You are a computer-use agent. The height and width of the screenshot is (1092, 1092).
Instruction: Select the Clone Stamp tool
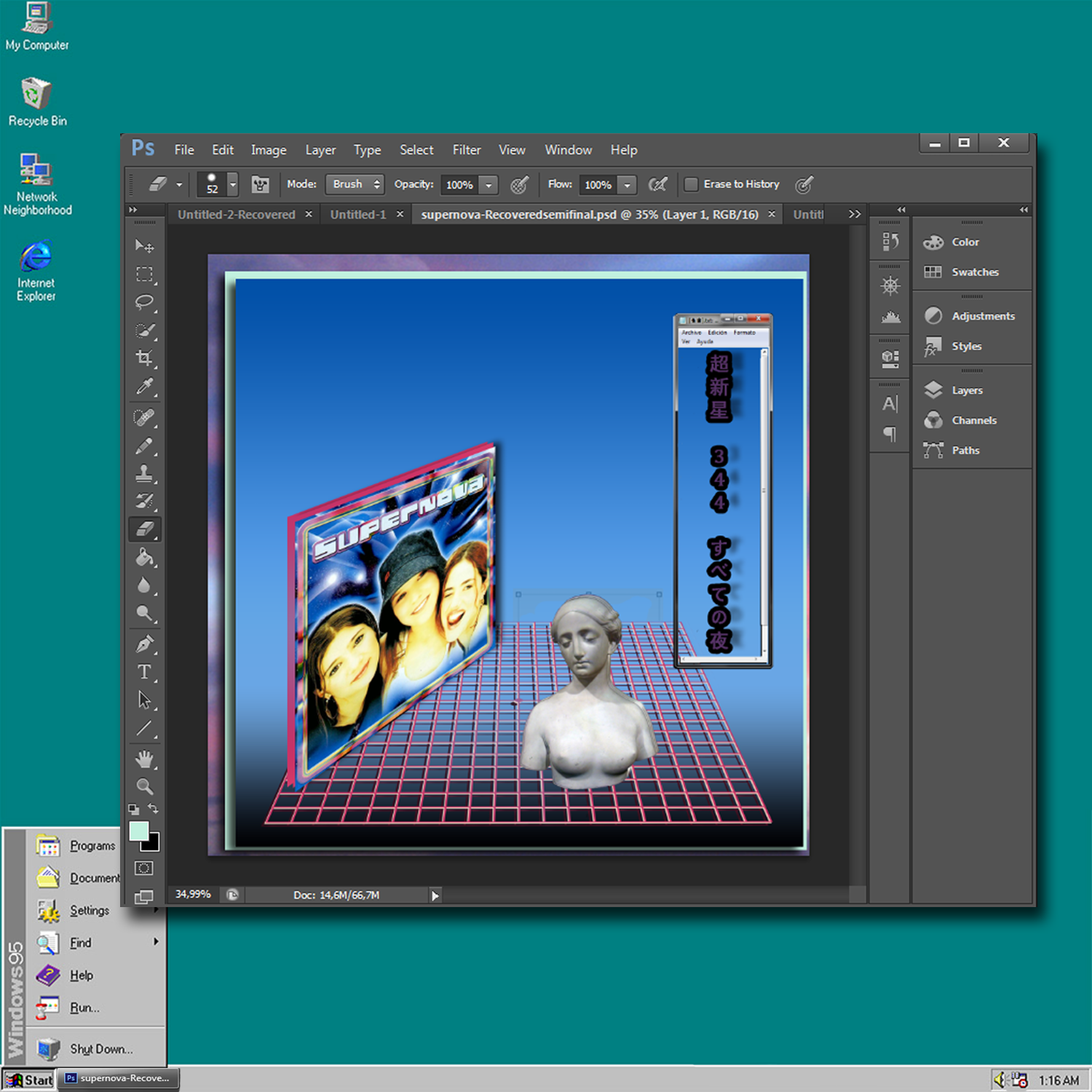144,474
